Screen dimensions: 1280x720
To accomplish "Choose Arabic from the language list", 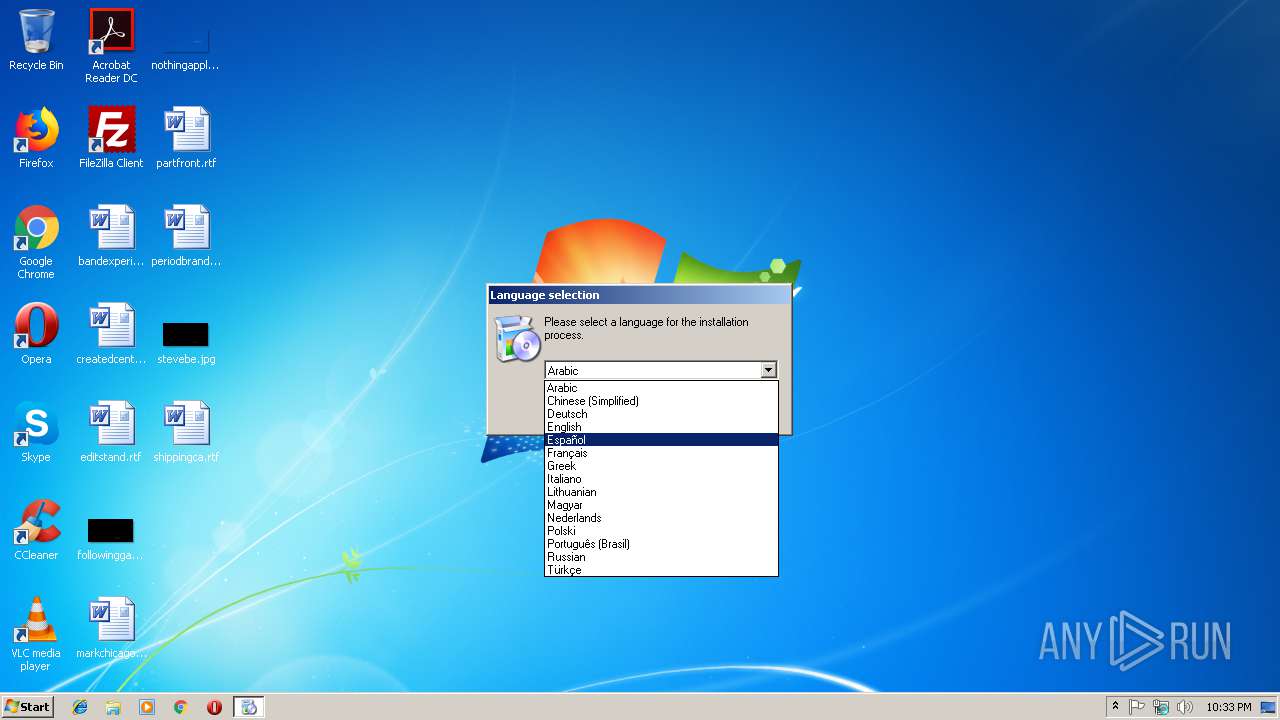I will pyautogui.click(x=661, y=388).
